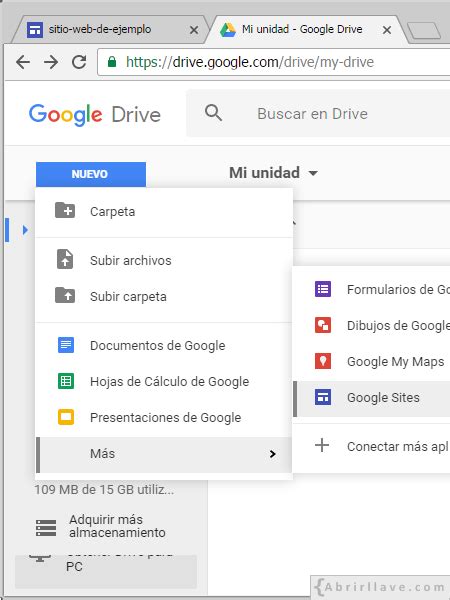Open the Más menu entry
Viewport: 450px width, 600px height.
(x=164, y=454)
